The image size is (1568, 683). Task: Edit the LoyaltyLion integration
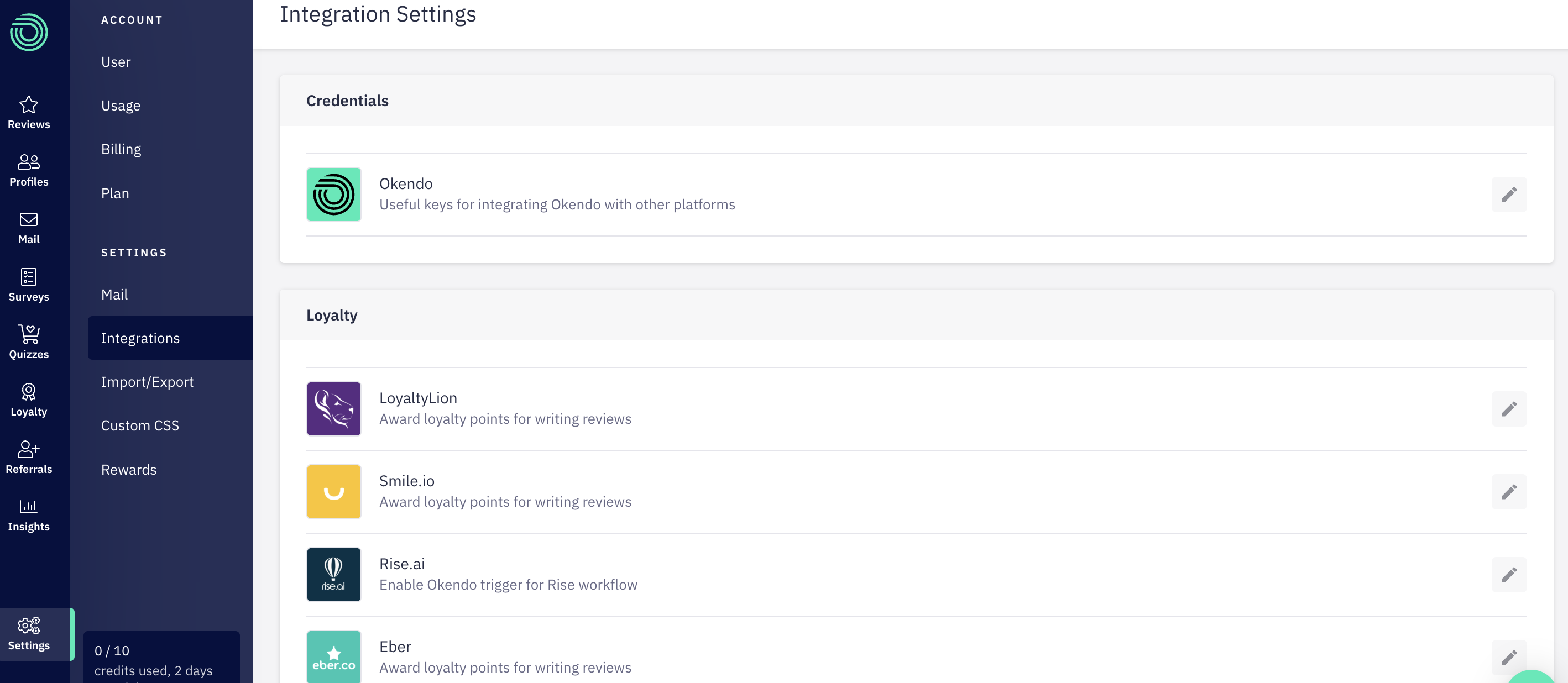1508,409
